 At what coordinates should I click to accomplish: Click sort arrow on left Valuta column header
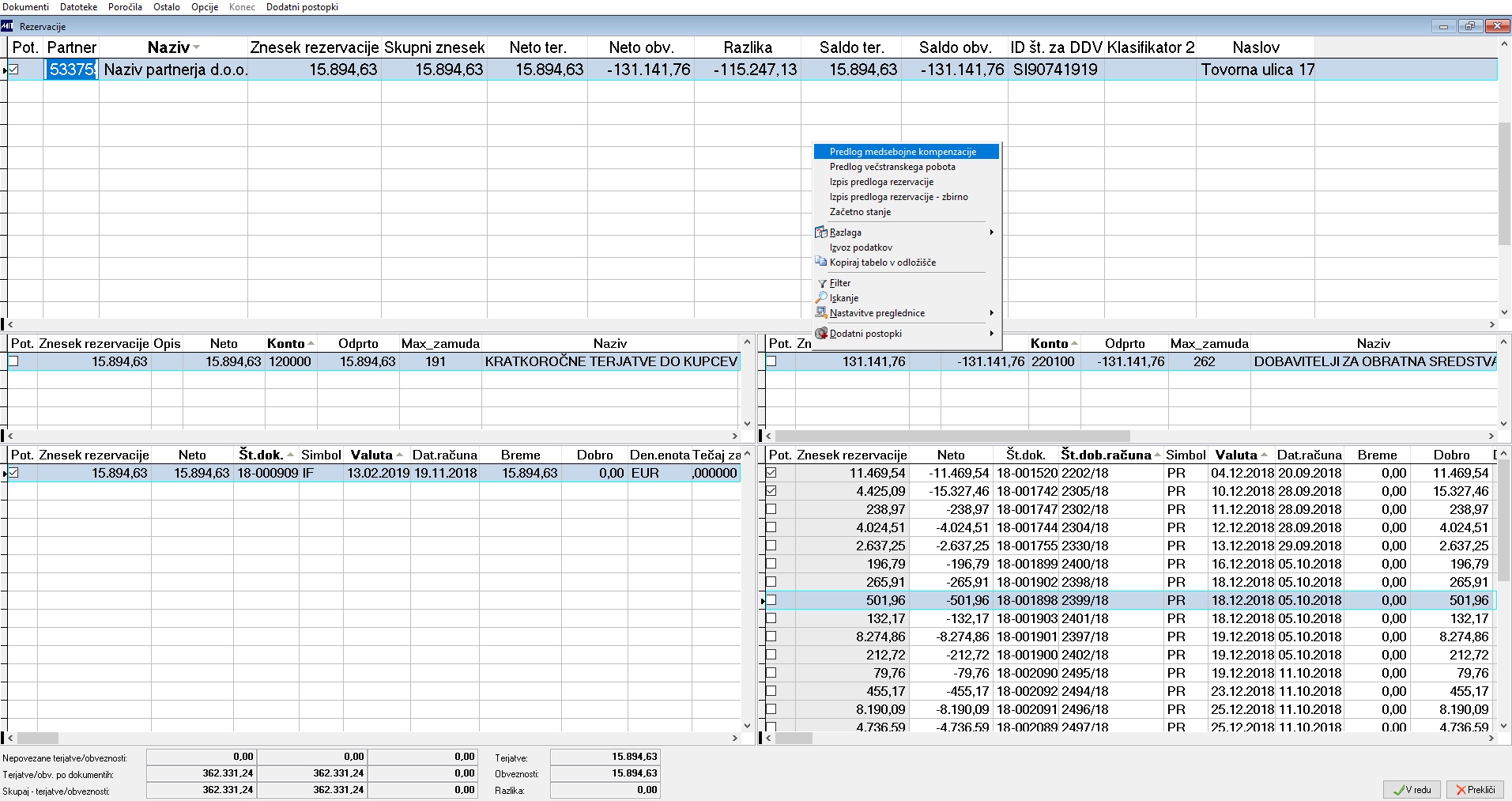click(x=399, y=455)
